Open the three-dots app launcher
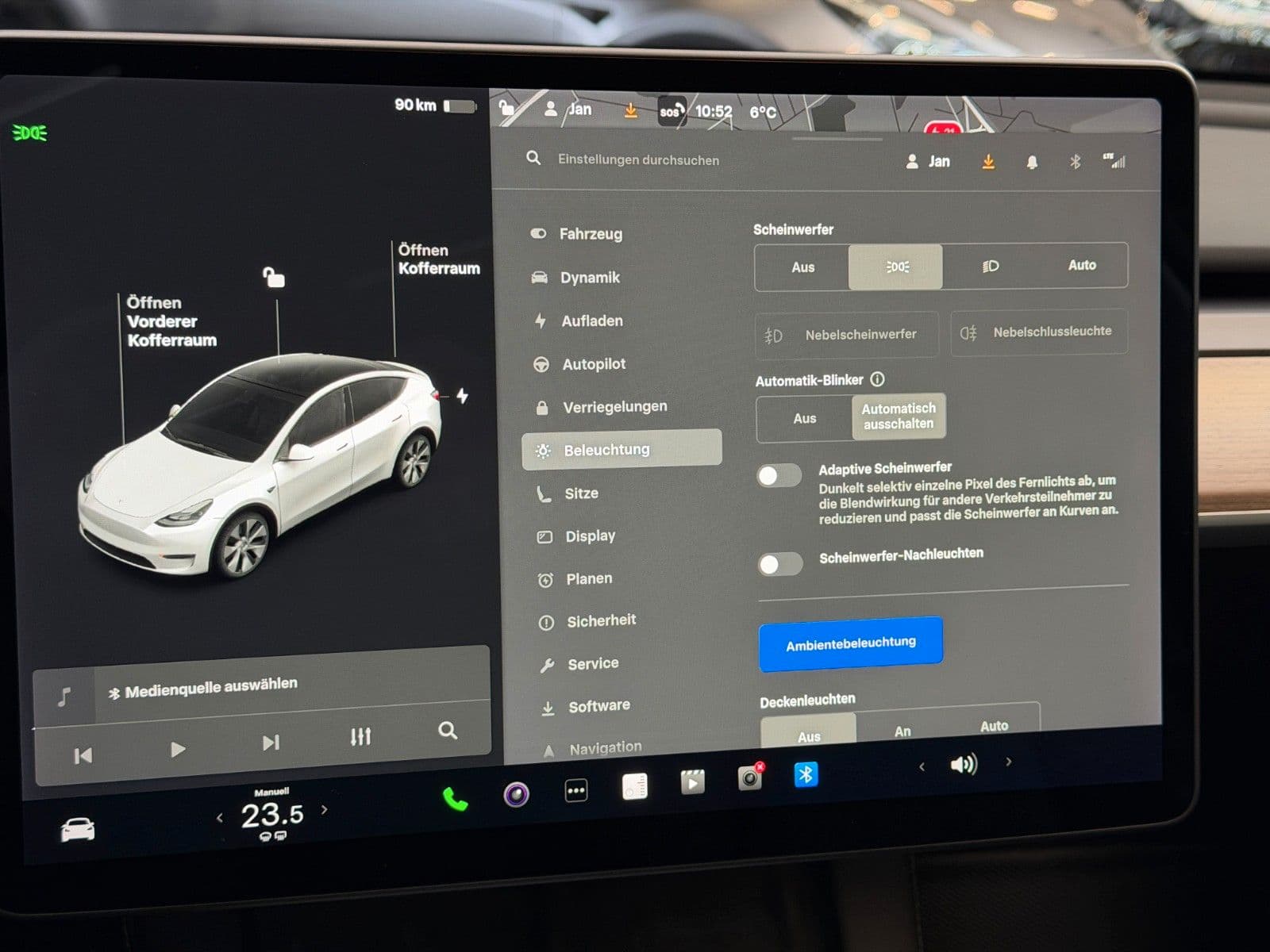This screenshot has height=952, width=1270. click(x=576, y=790)
